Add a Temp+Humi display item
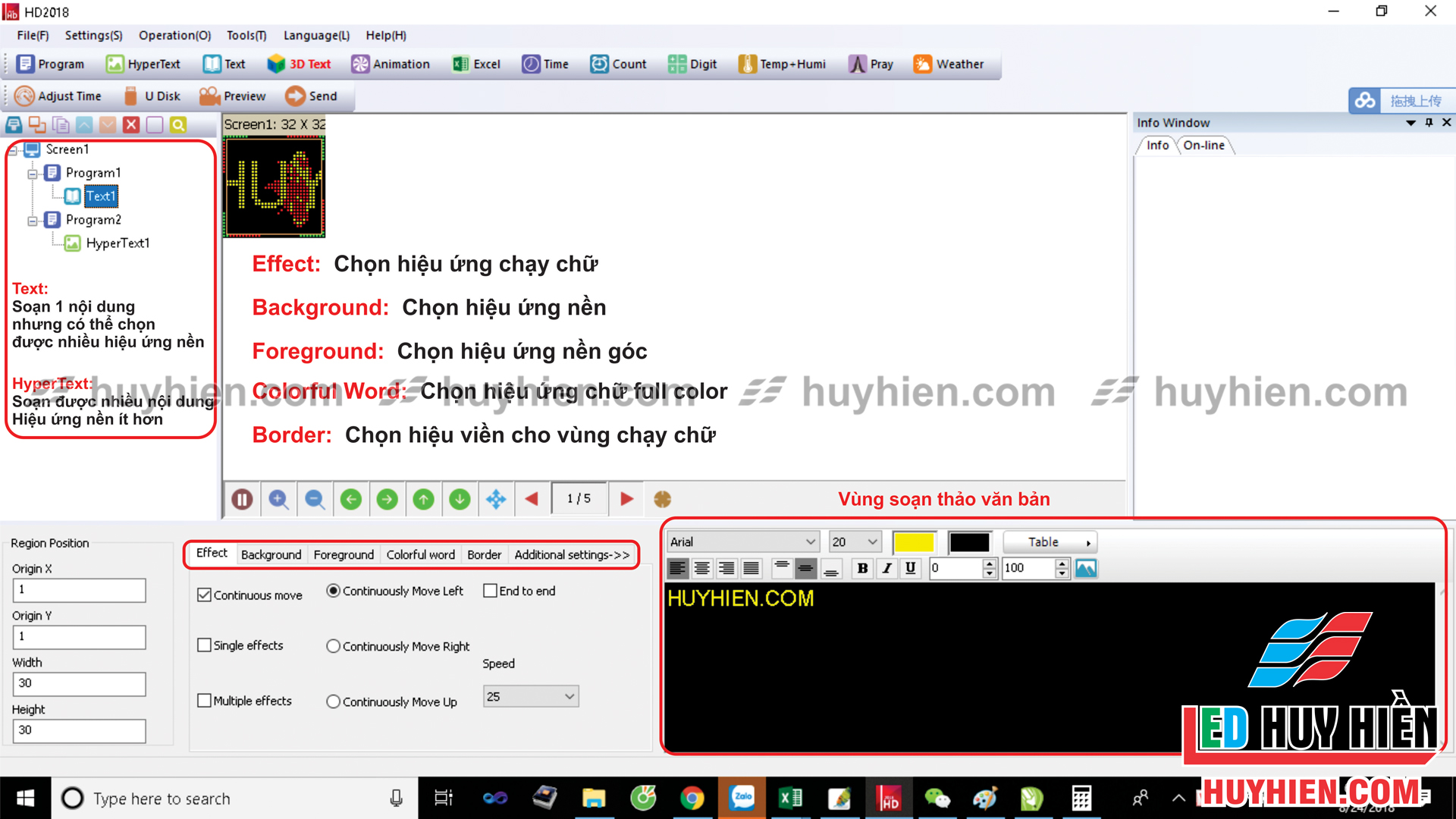Image resolution: width=1456 pixels, height=819 pixels. click(782, 64)
